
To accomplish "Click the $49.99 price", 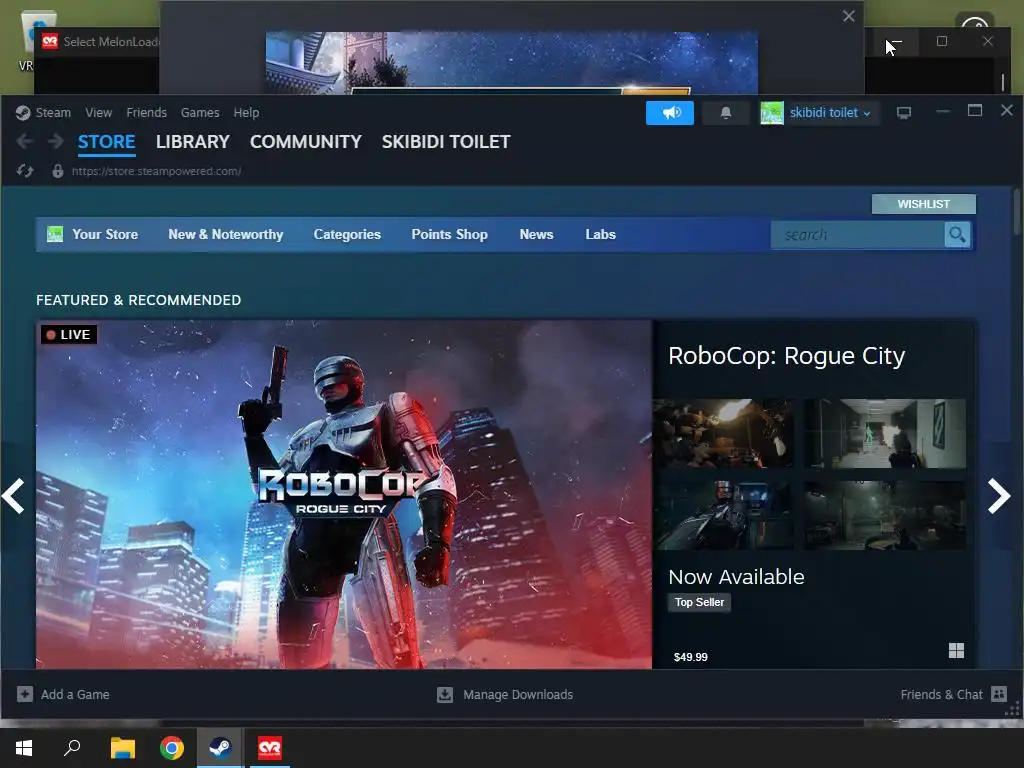I will [691, 657].
